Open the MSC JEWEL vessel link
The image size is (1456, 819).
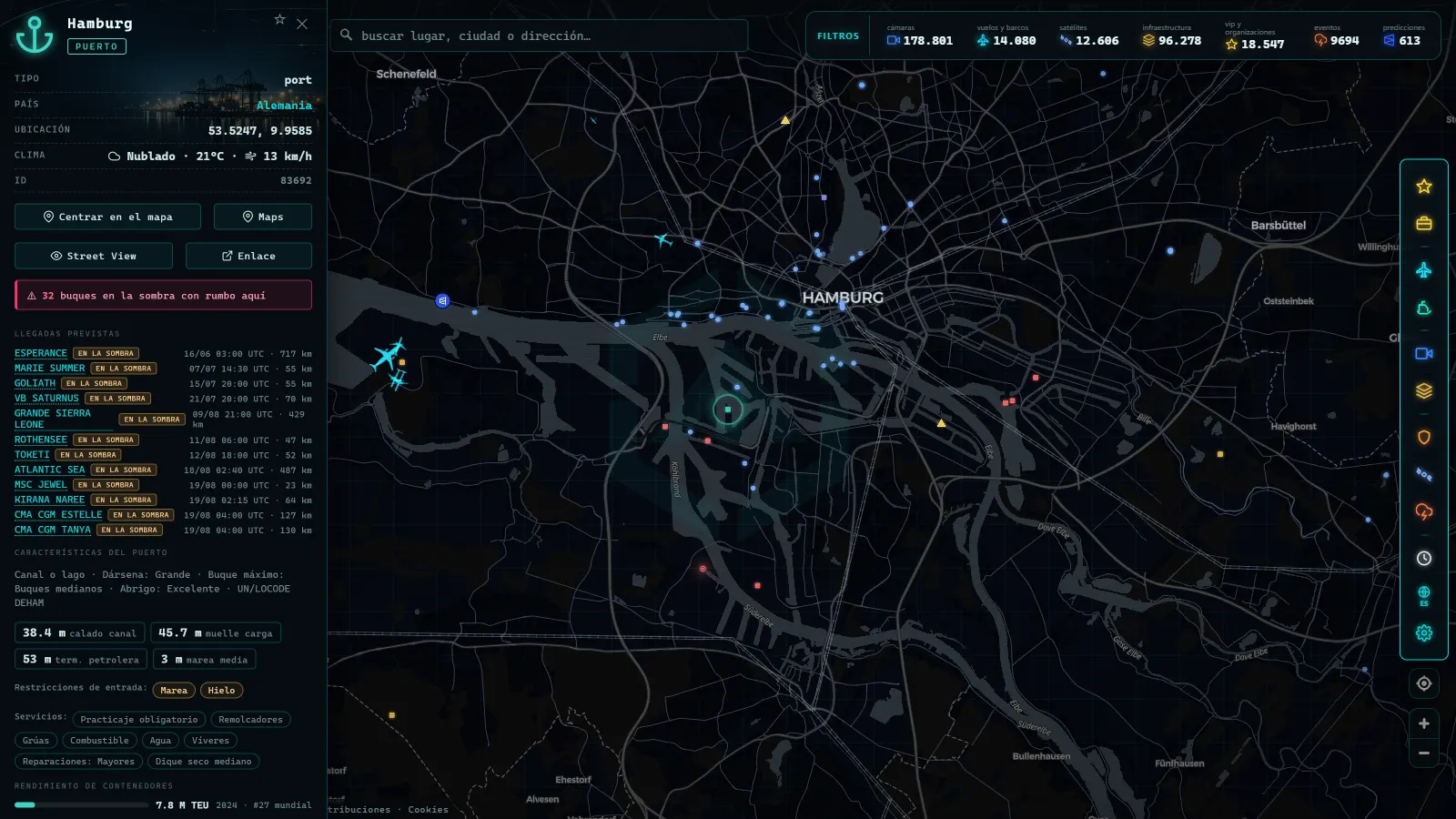point(41,485)
